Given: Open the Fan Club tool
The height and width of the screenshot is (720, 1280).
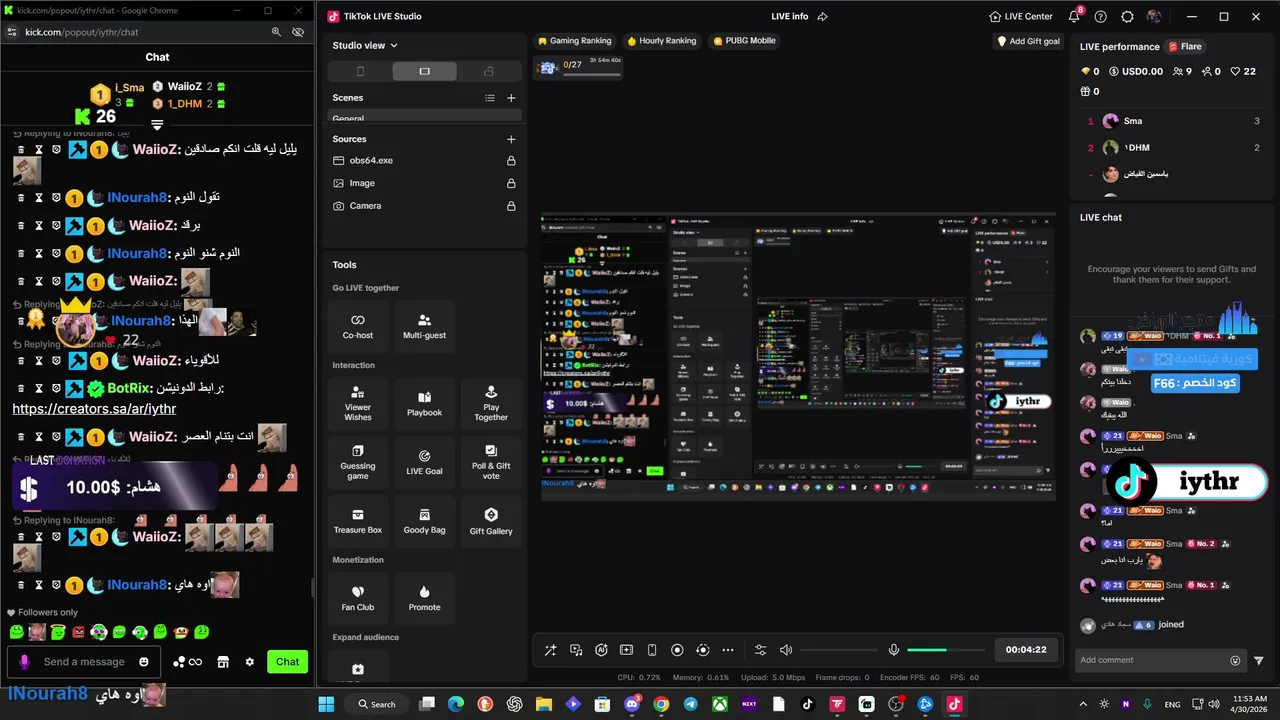Looking at the screenshot, I should pyautogui.click(x=358, y=598).
